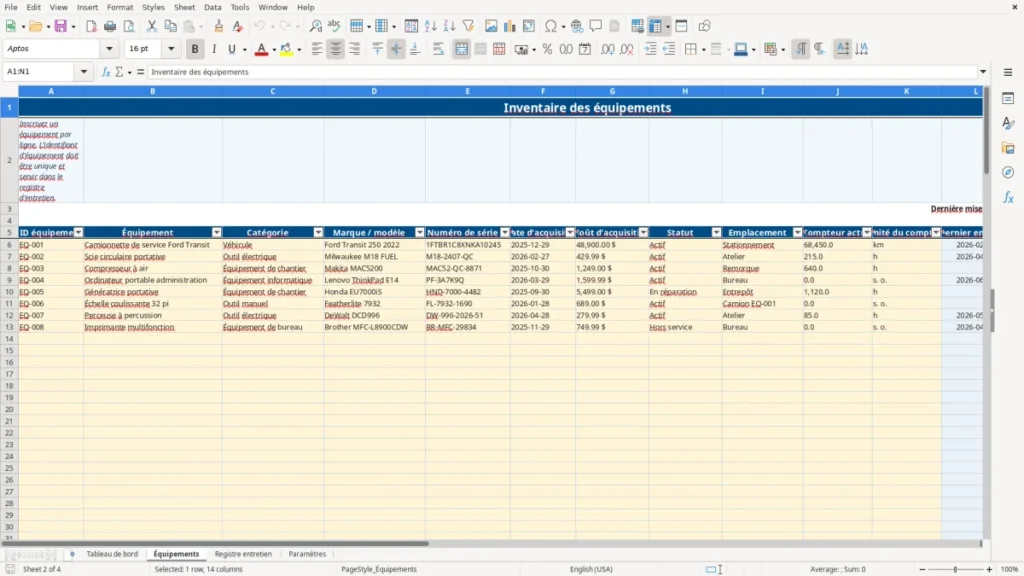Screen dimensions: 1024x576
Task: Click the Sort Ascending icon
Action: pyautogui.click(x=430, y=26)
